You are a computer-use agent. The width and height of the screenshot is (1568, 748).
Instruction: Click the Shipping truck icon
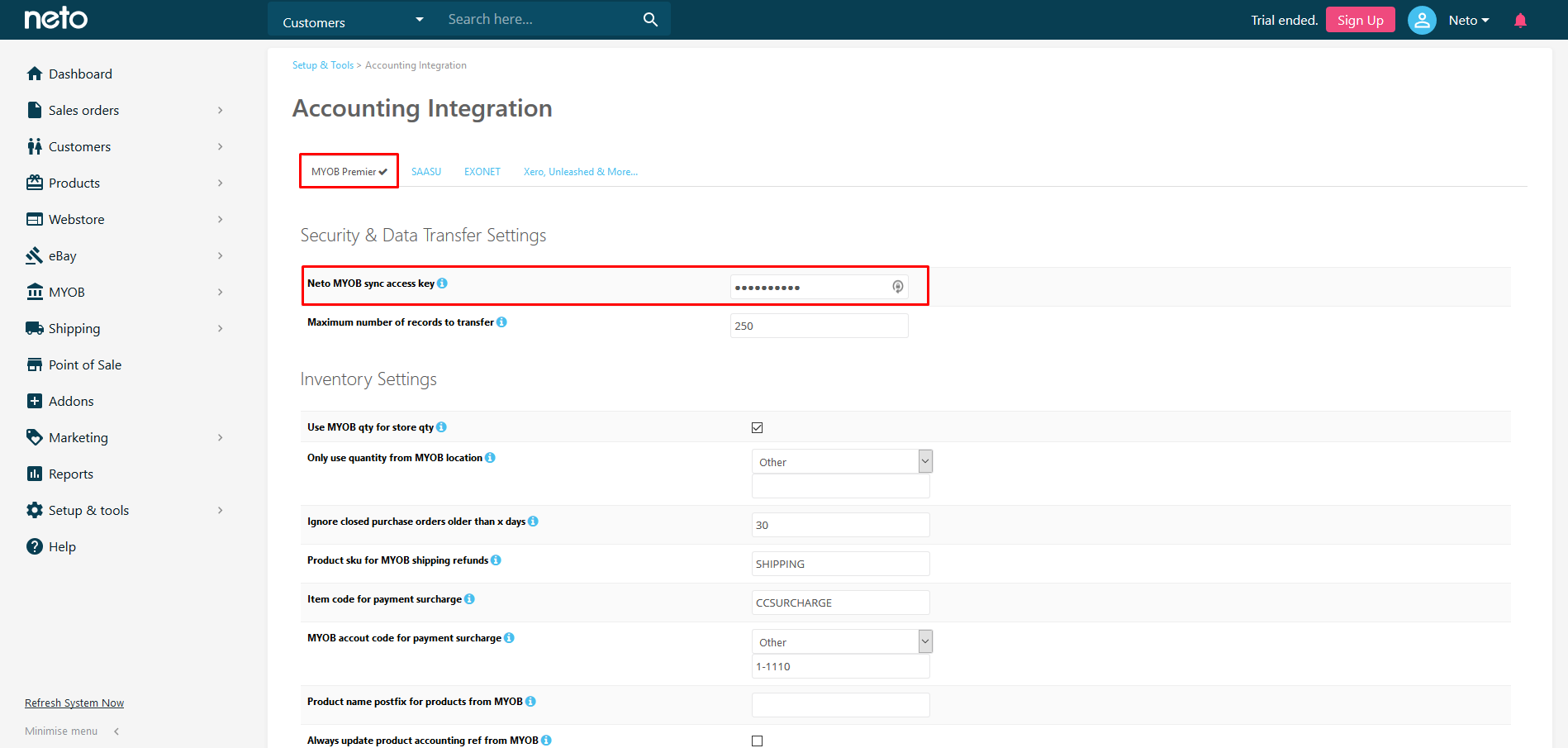click(34, 328)
